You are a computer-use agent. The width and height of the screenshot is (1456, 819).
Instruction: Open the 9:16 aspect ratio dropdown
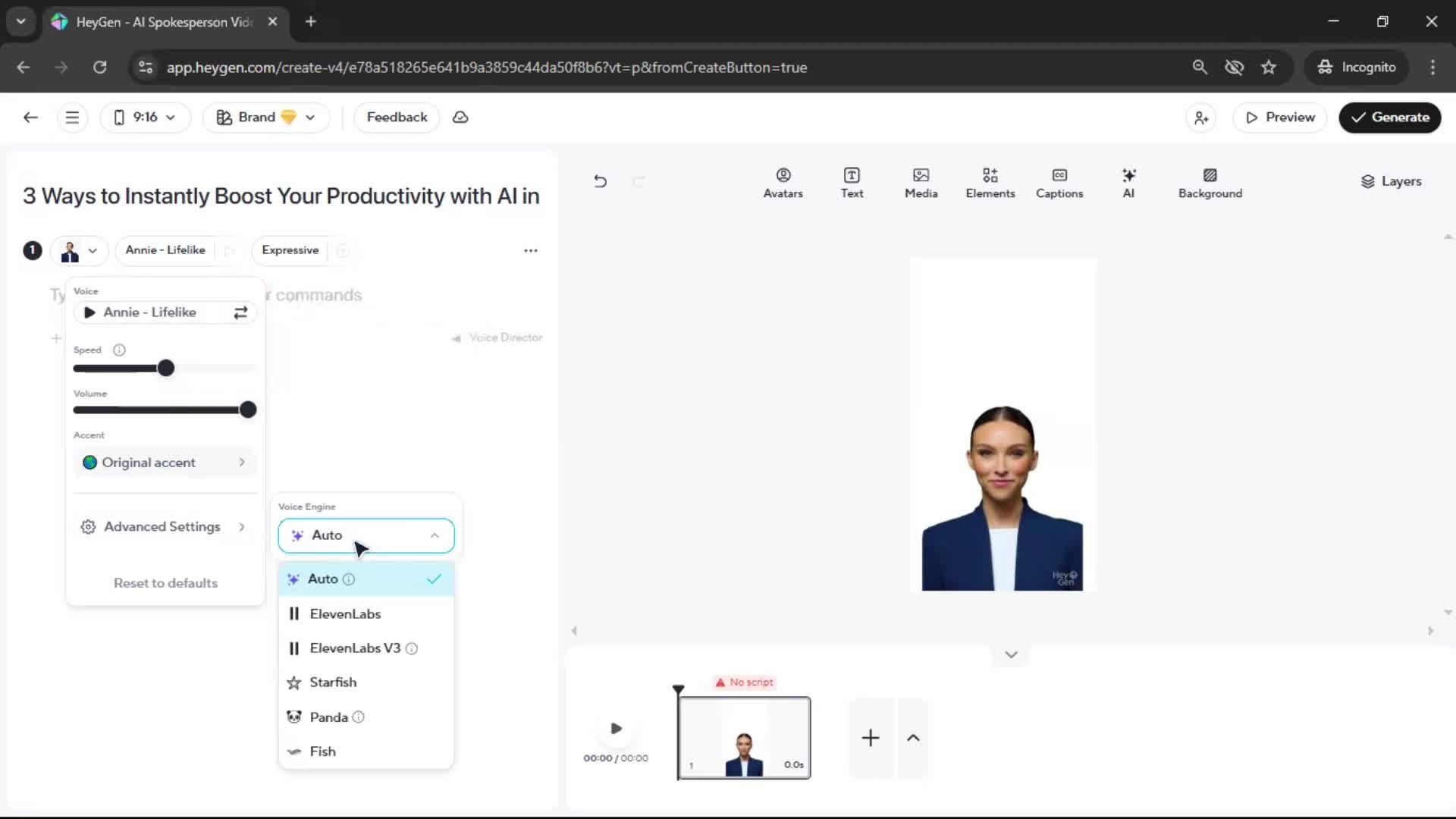click(145, 118)
